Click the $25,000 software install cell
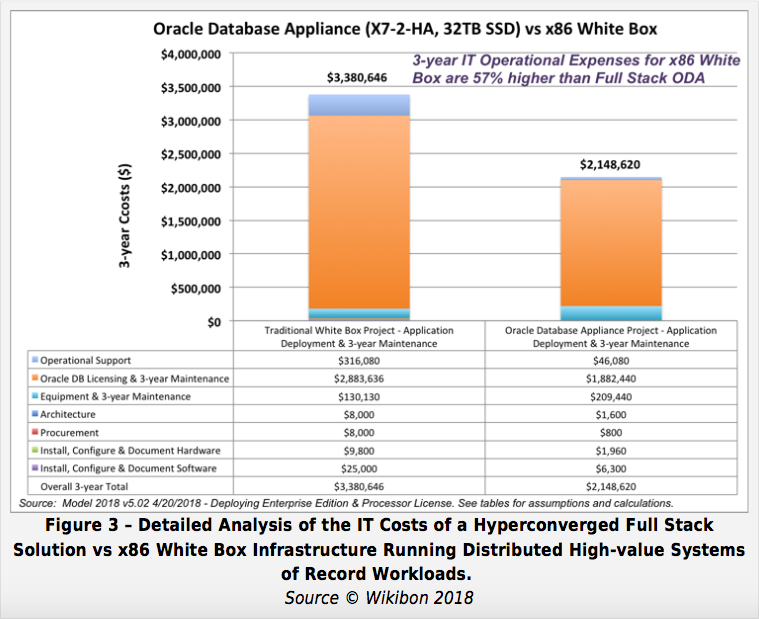 [359, 469]
